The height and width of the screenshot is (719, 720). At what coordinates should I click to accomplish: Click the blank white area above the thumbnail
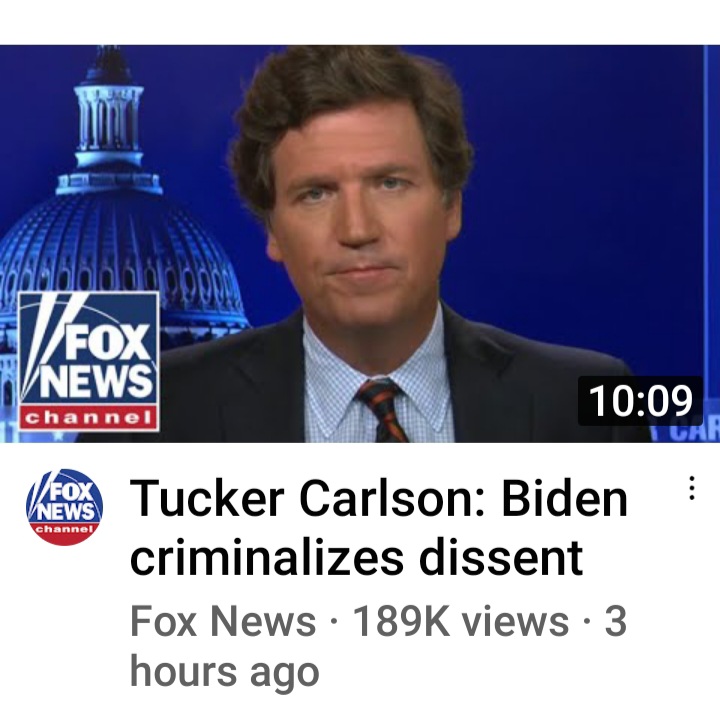pyautogui.click(x=360, y=22)
